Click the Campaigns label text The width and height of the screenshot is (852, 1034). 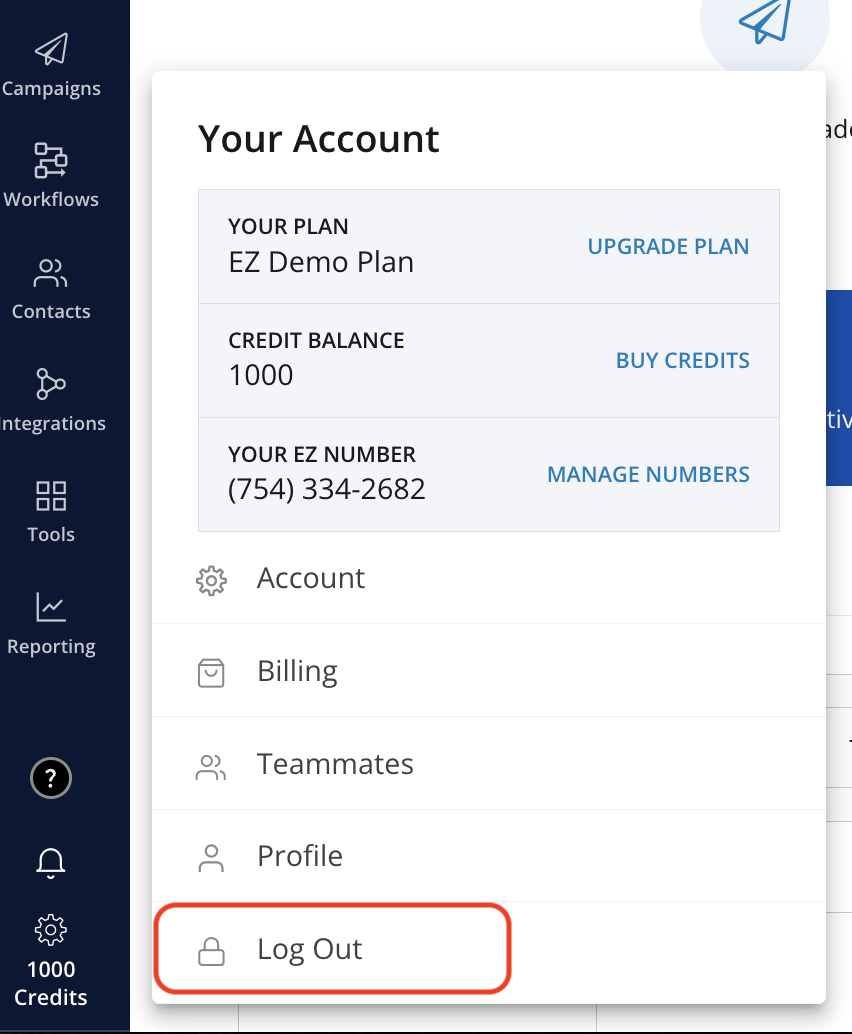[51, 88]
